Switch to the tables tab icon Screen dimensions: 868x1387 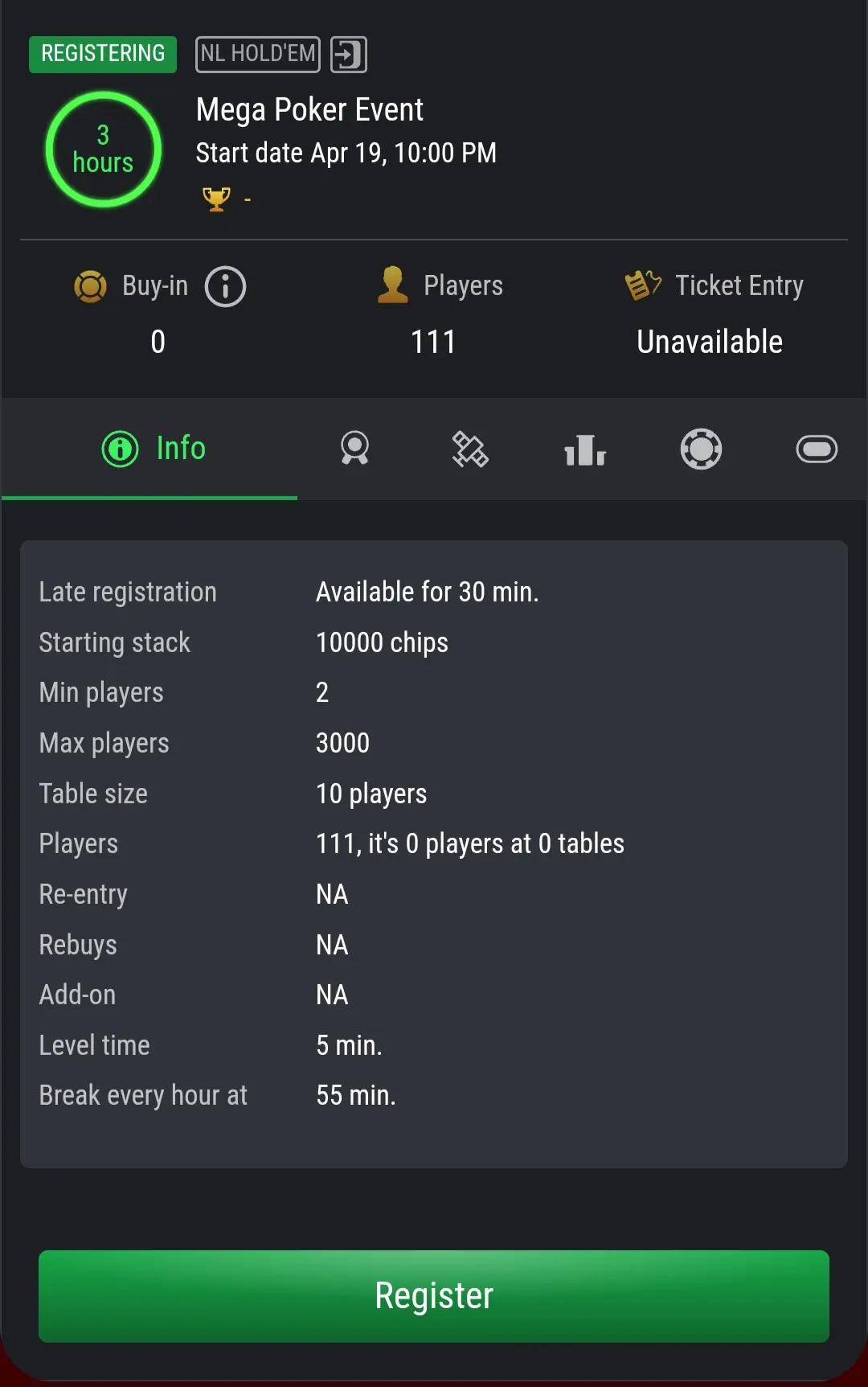(x=470, y=449)
